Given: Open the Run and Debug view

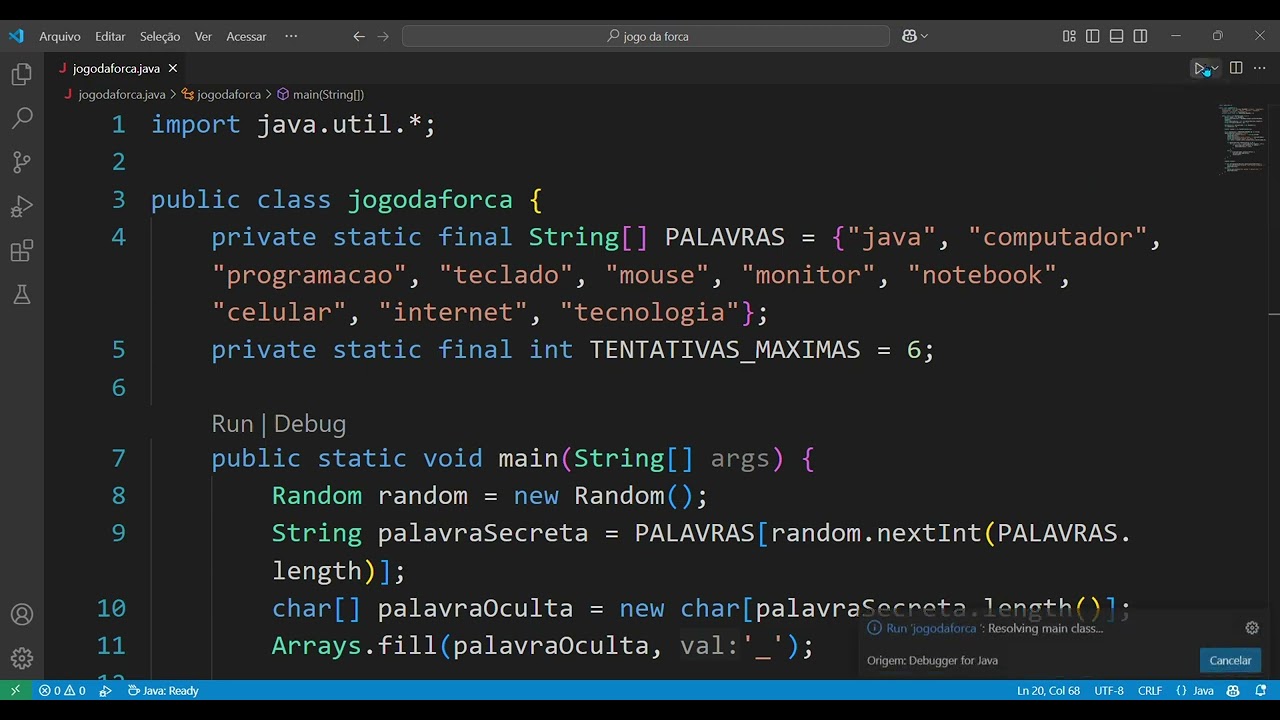Looking at the screenshot, I should coord(22,206).
